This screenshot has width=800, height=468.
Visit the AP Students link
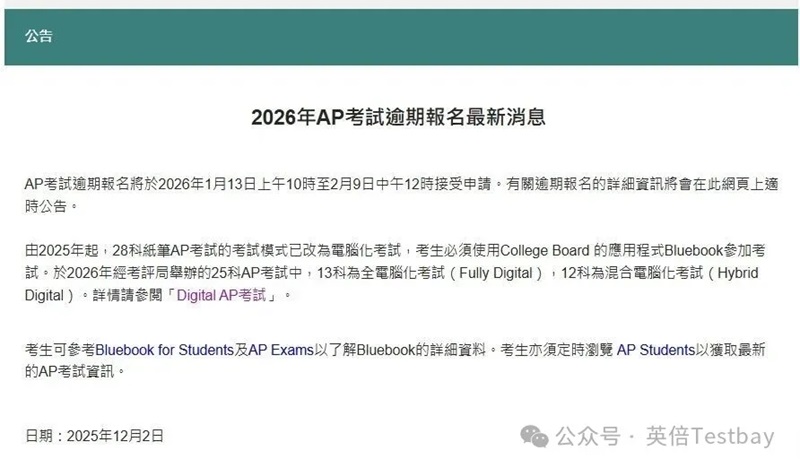click(x=656, y=351)
